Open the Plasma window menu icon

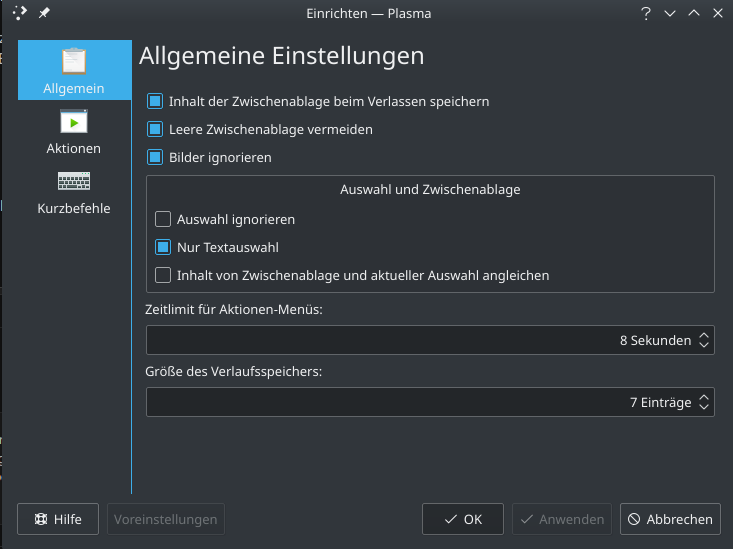tap(20, 13)
